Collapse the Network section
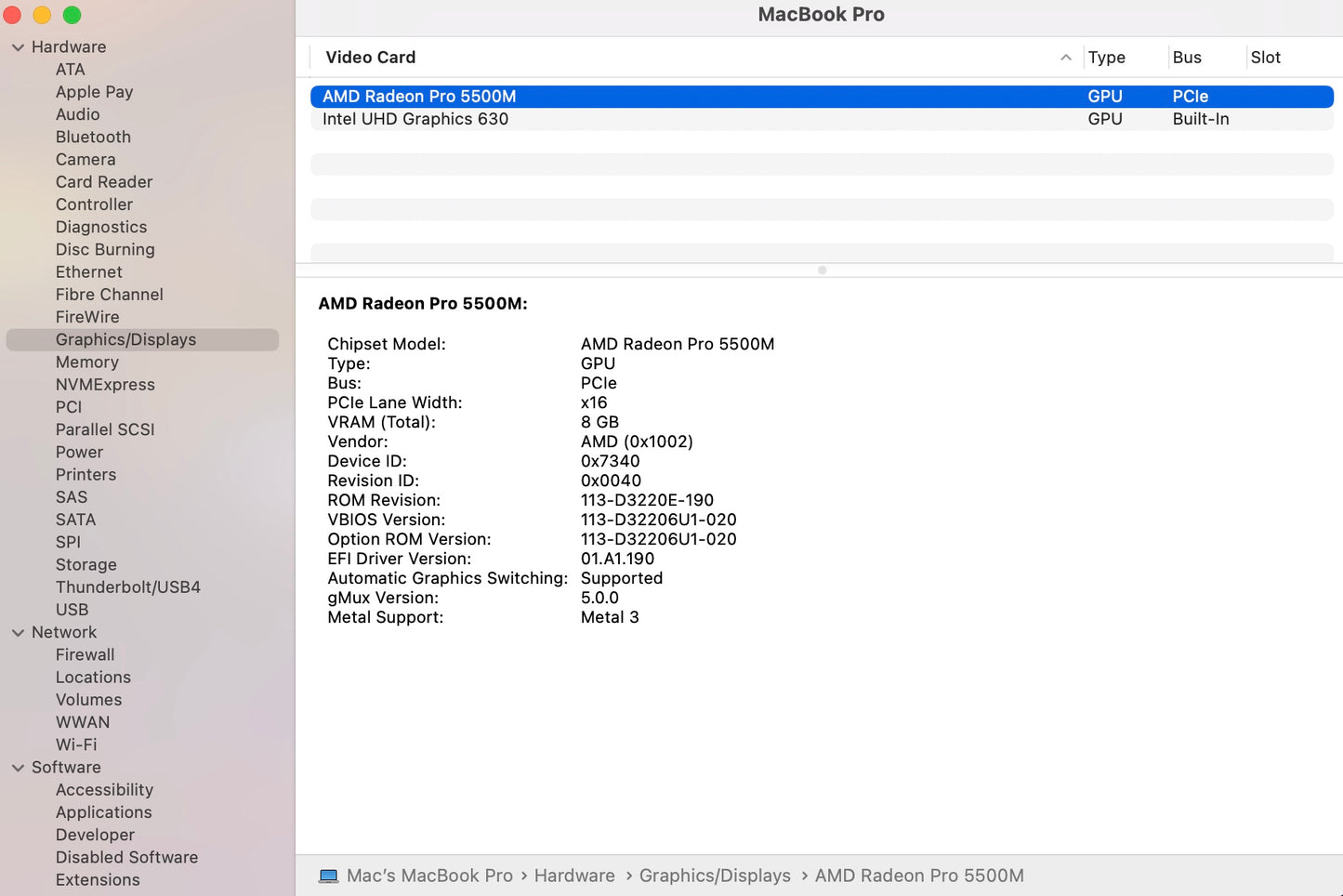Screen dimensions: 1343x896 click(x=18, y=632)
